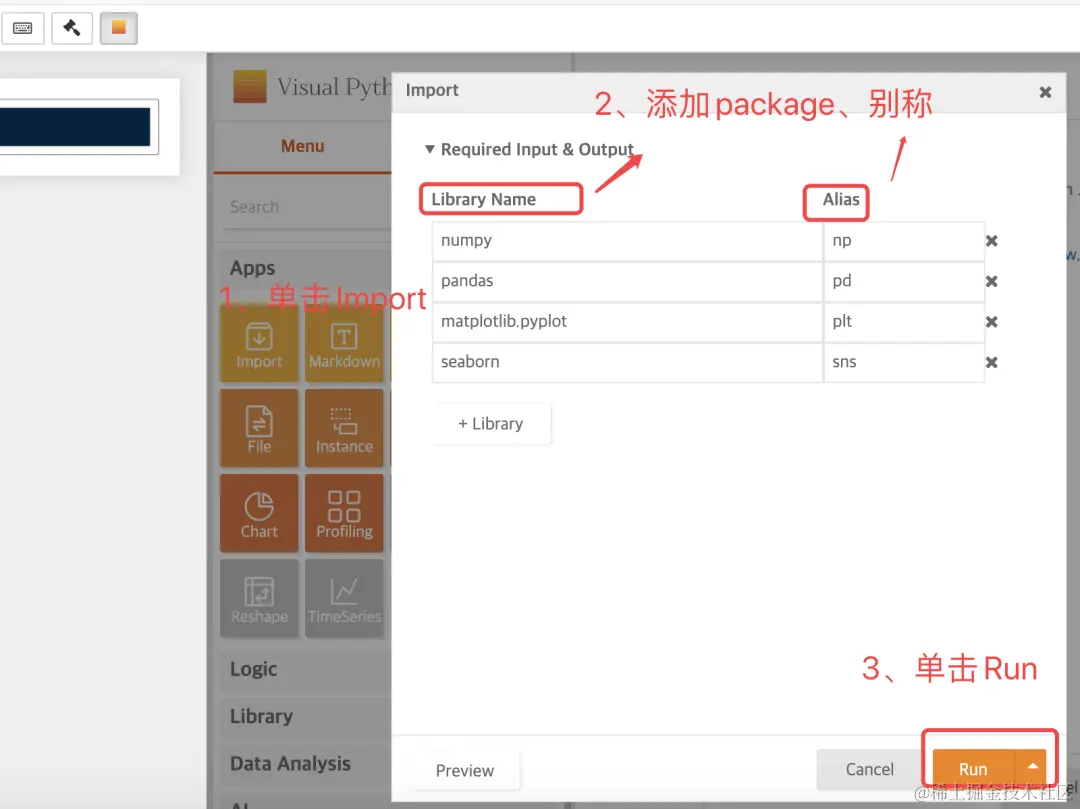Click the plt alias field
The image size is (1080, 809).
tap(904, 322)
